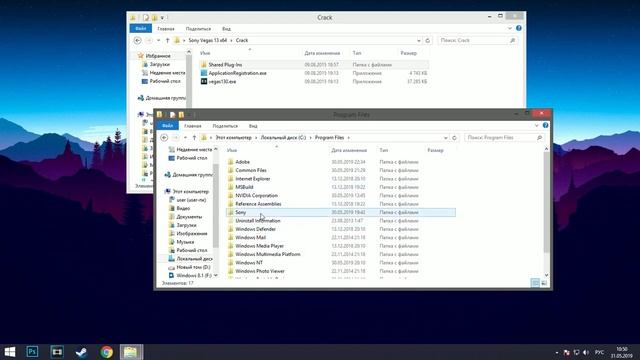Viewport: 640px width, 360px height.
Task: Go back in the Crack window
Action: coord(138,40)
